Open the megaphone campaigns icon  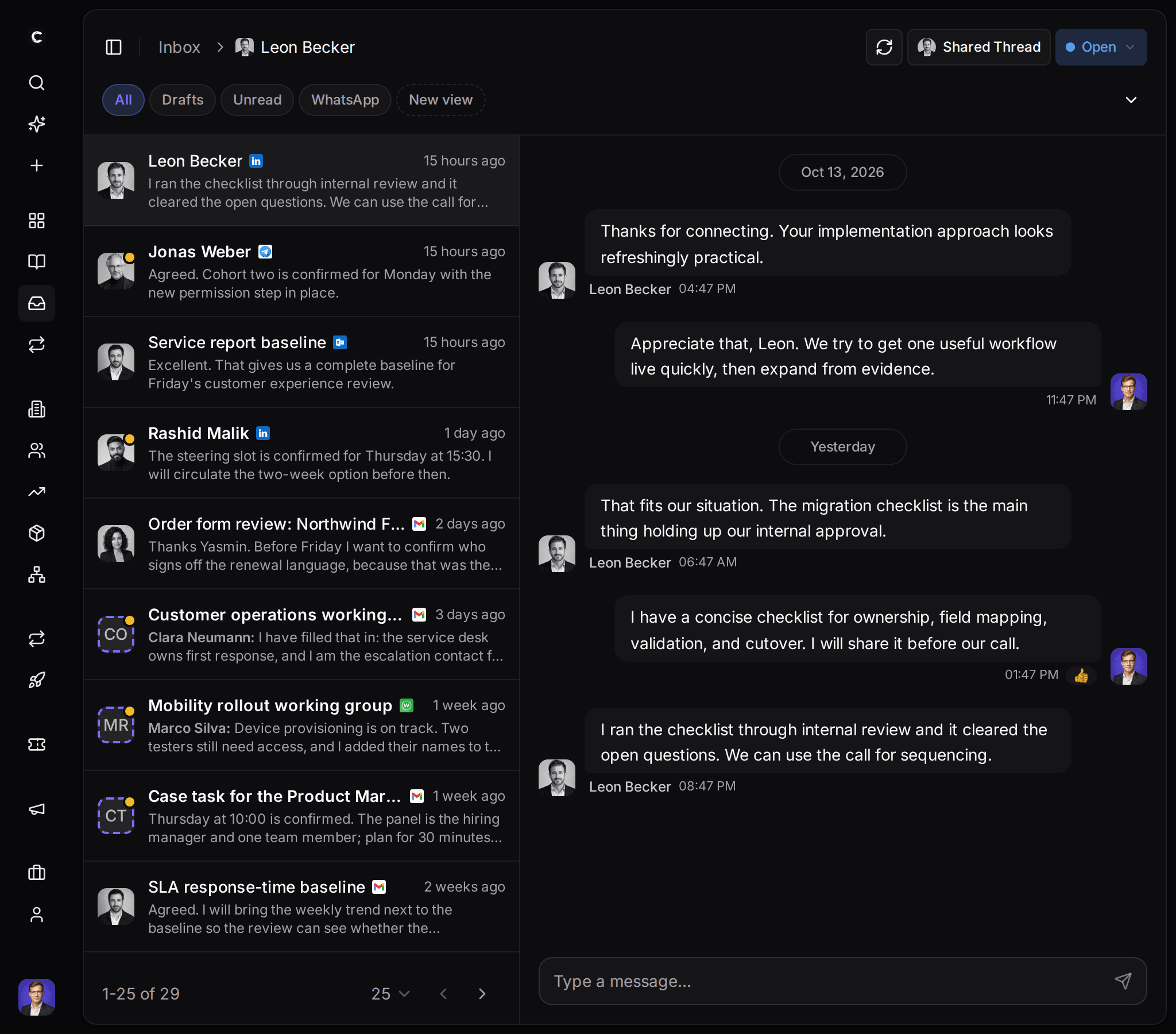pyautogui.click(x=37, y=809)
